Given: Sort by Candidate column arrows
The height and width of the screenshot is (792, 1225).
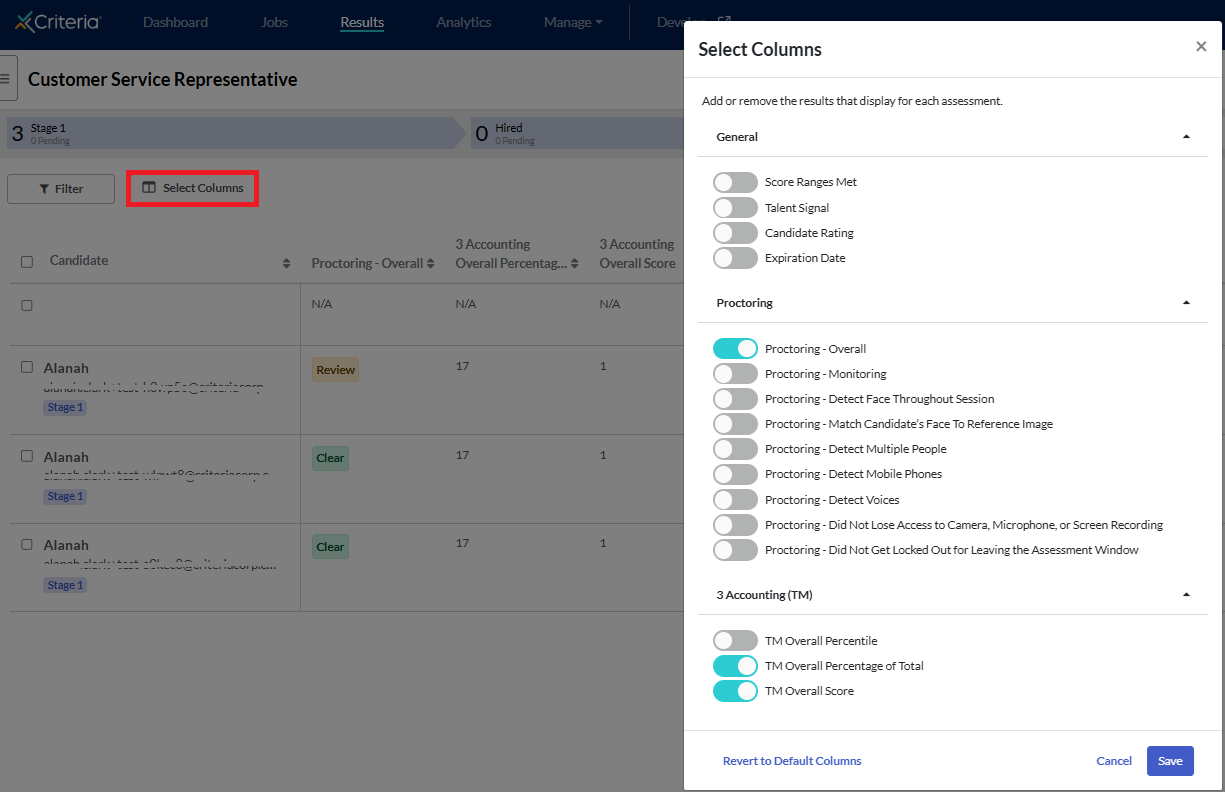Looking at the screenshot, I should coord(286,263).
